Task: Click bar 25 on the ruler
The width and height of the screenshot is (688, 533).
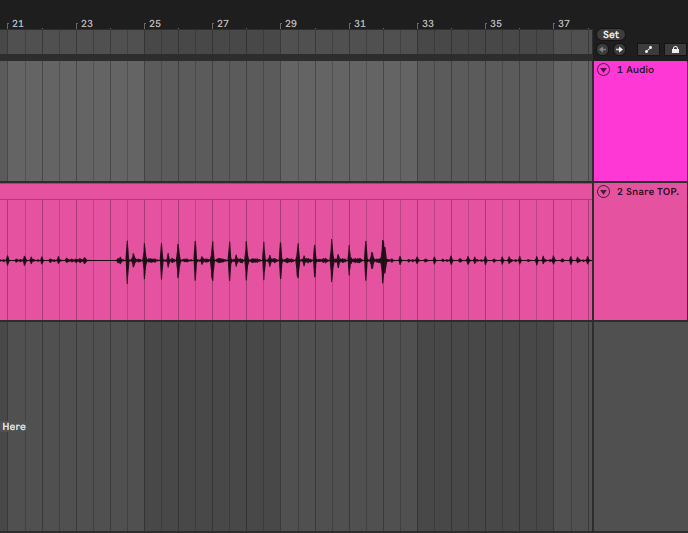Action: tap(155, 24)
